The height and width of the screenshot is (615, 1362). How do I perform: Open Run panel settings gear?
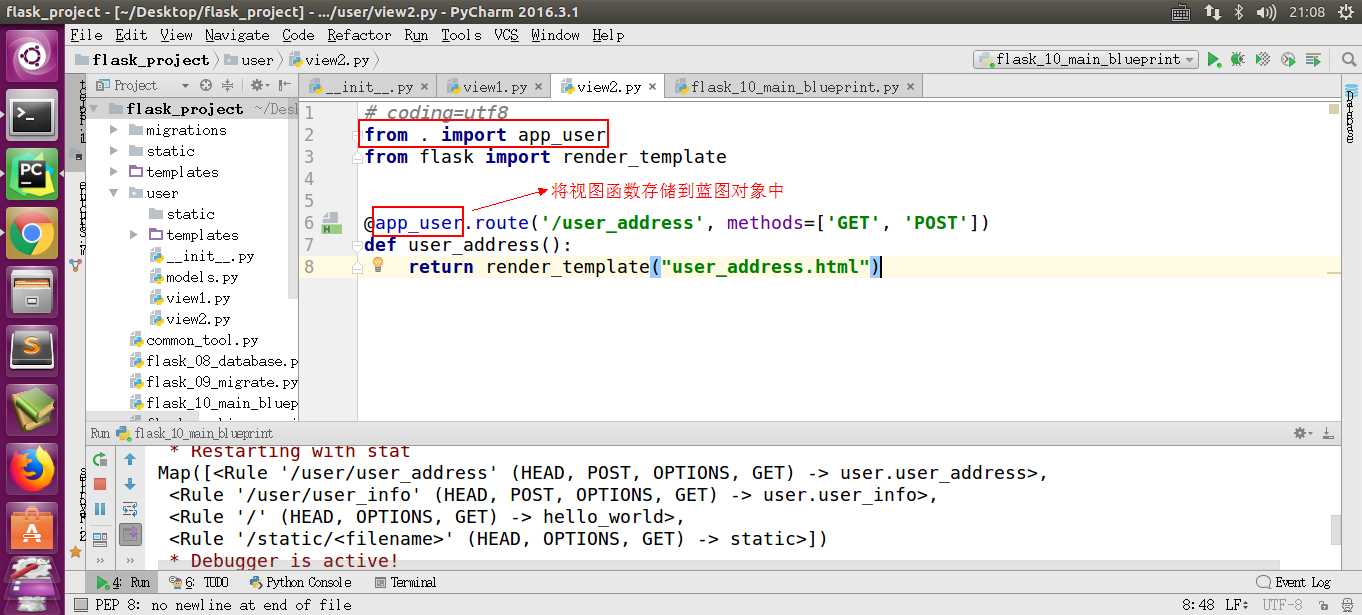pos(1303,434)
